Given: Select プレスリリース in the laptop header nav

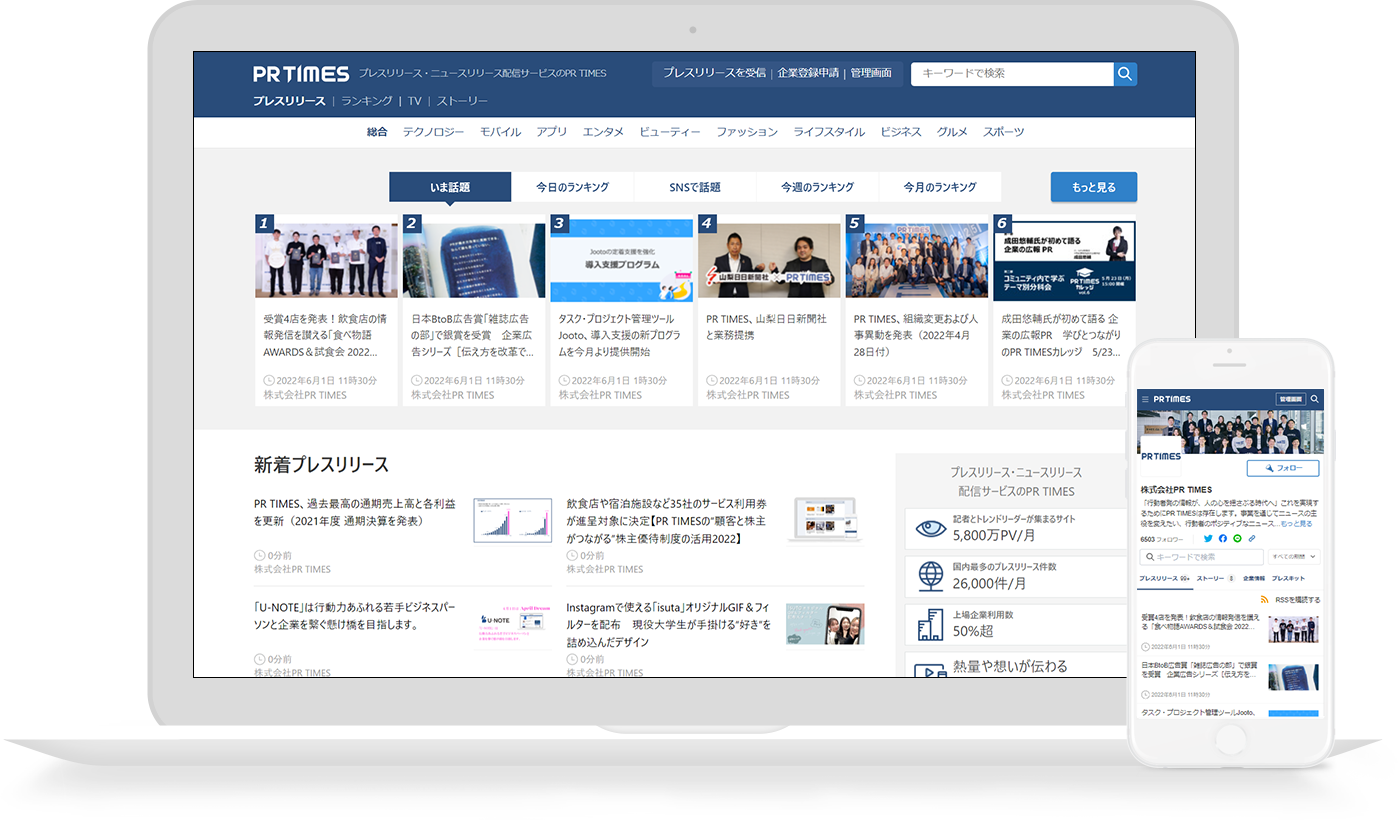Looking at the screenshot, I should (x=290, y=101).
